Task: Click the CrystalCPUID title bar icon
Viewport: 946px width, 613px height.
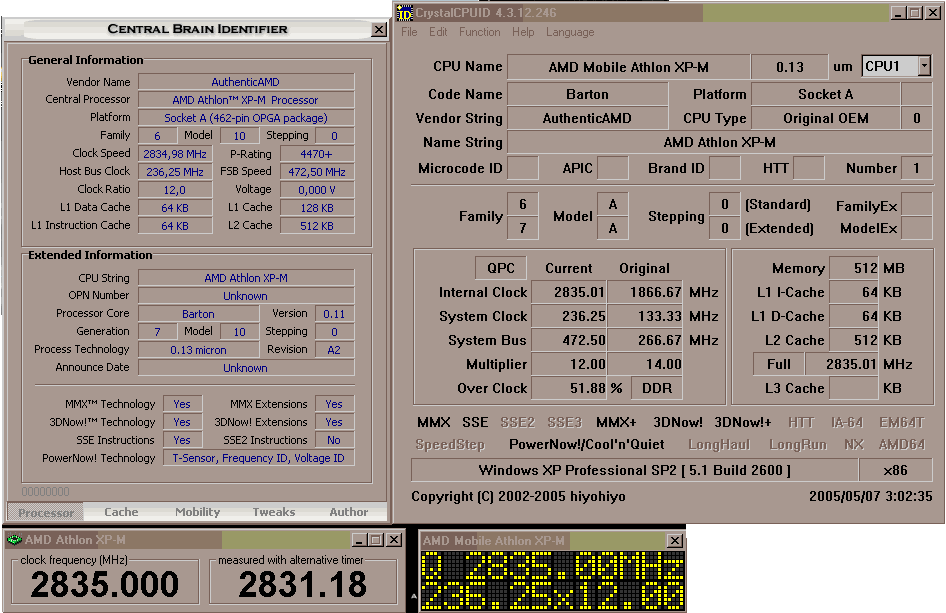Action: pyautogui.click(x=405, y=13)
